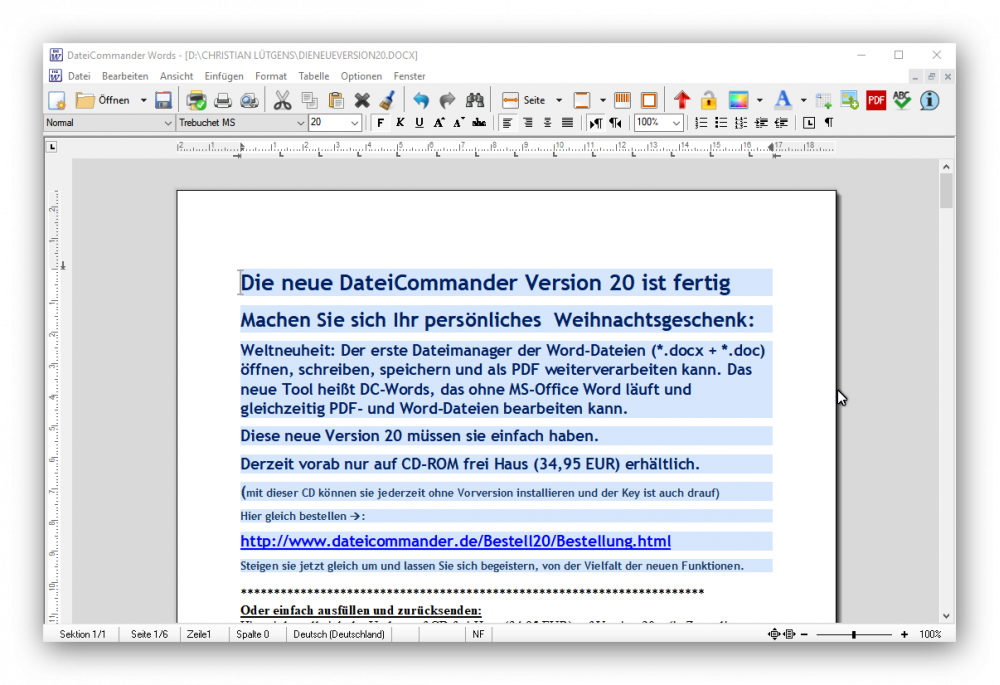Screen dimensions: 1000x685
Task: Click the red PDF export icon
Action: tap(876, 100)
